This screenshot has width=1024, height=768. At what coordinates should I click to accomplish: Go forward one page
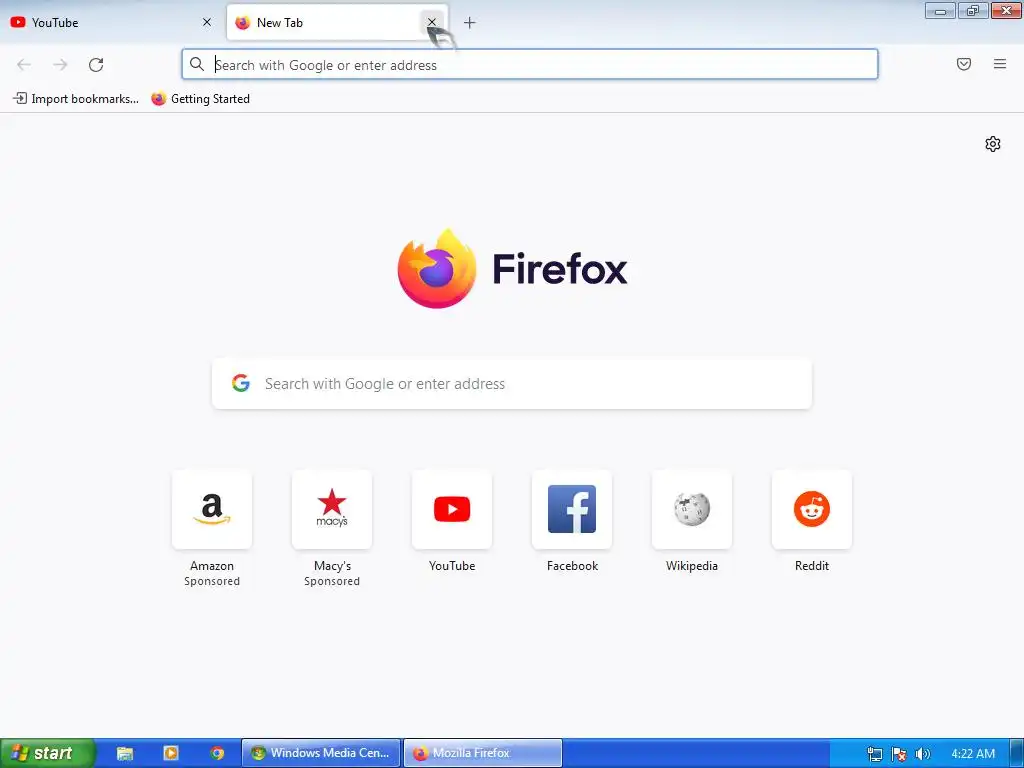point(60,65)
